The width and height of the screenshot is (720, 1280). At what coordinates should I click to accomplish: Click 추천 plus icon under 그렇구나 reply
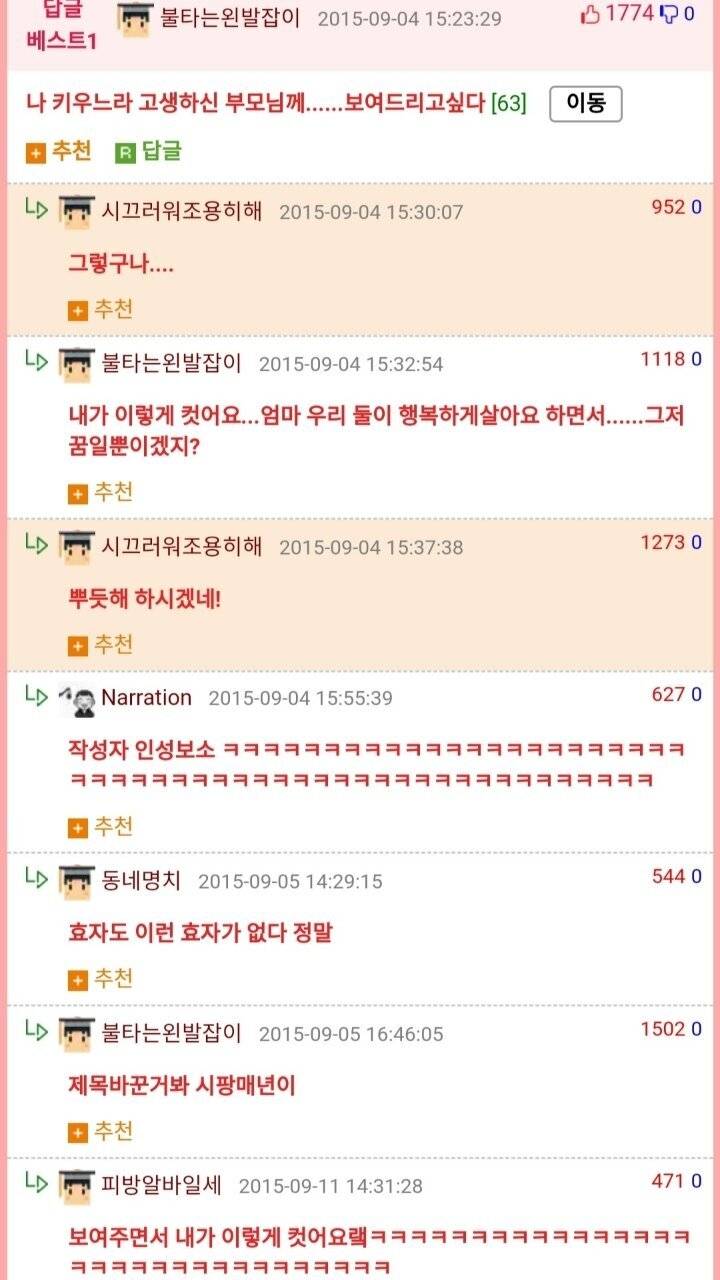[78, 310]
